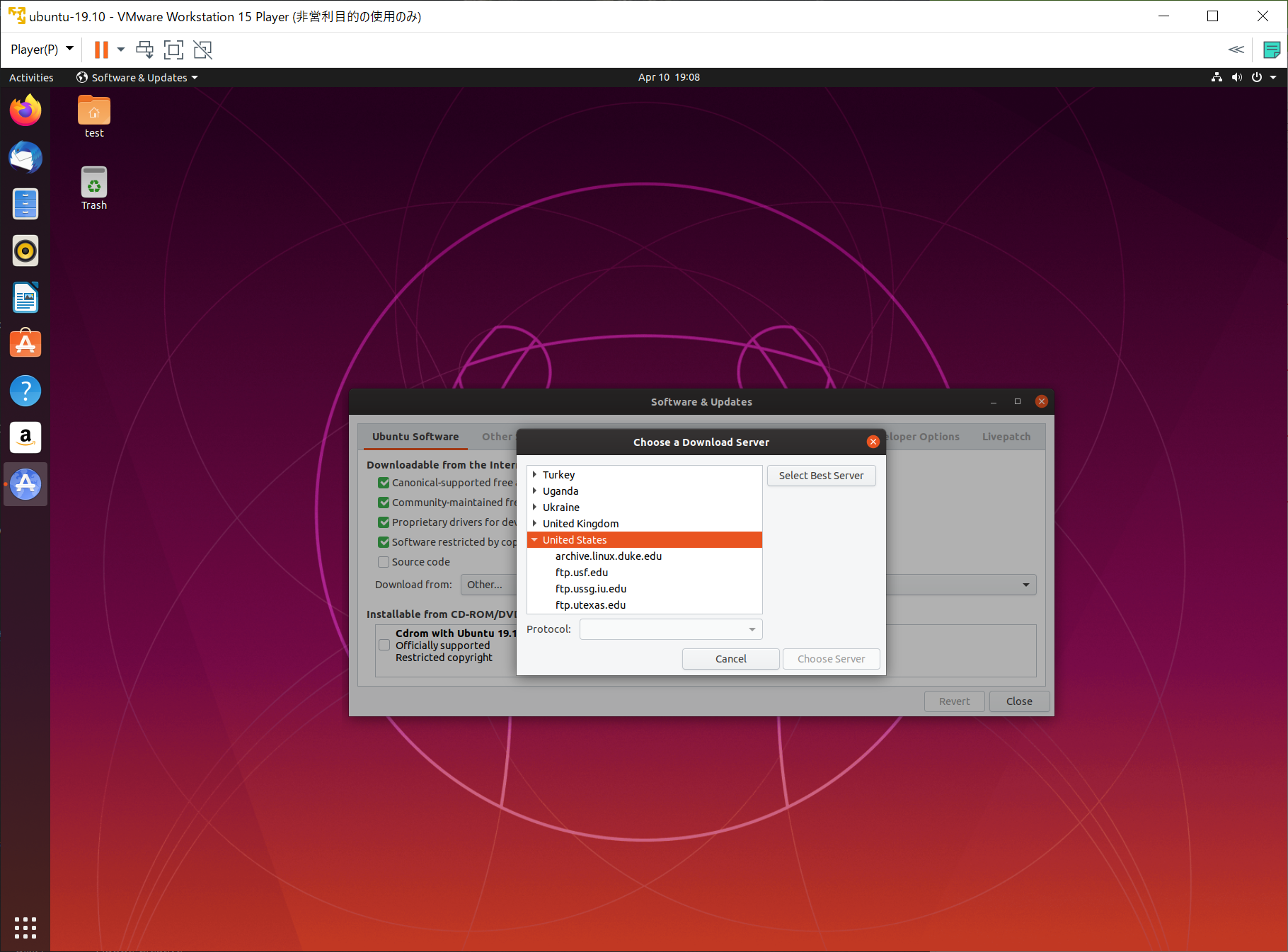Viewport: 1288px width, 952px height.
Task: Open the network status icon in top bar
Action: pos(1217,77)
